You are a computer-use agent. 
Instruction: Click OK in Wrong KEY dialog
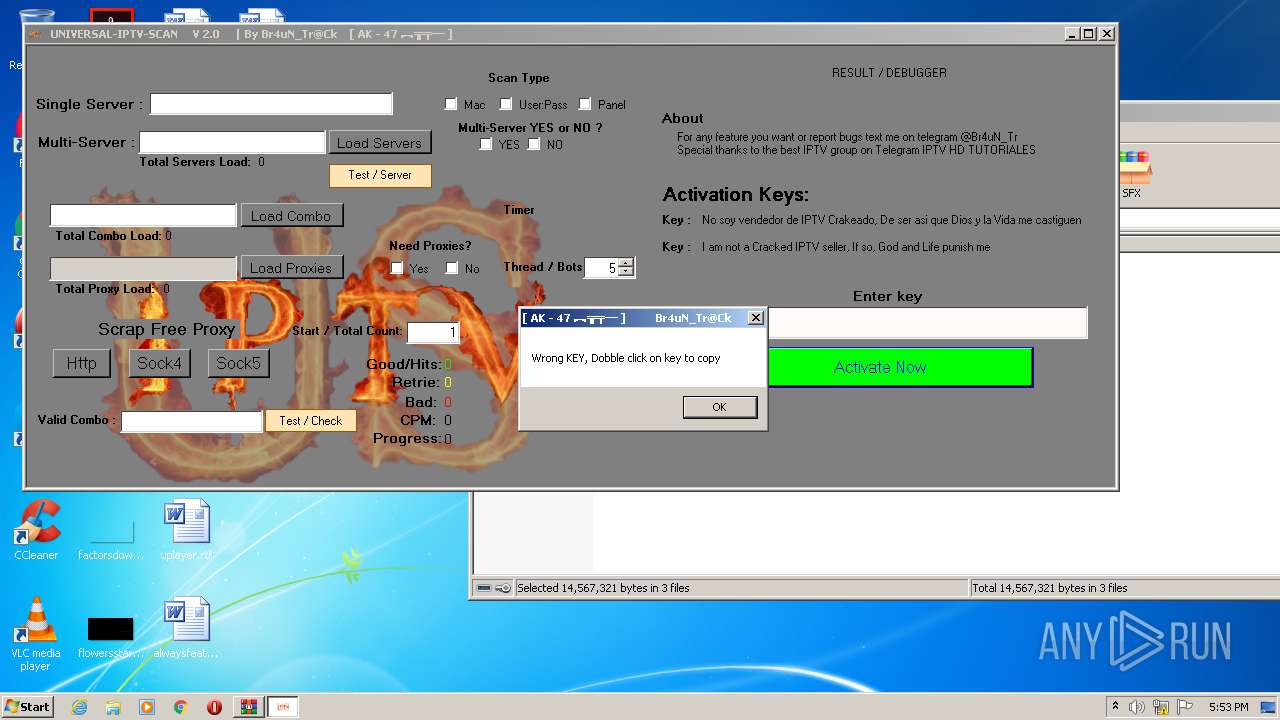720,407
